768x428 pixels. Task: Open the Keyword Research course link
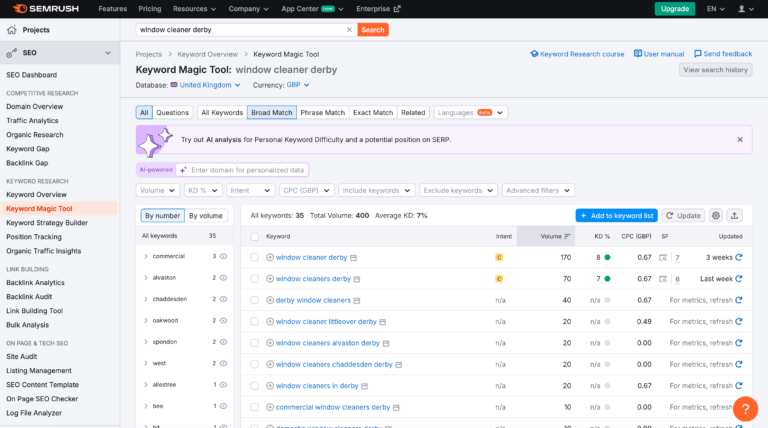[577, 54]
